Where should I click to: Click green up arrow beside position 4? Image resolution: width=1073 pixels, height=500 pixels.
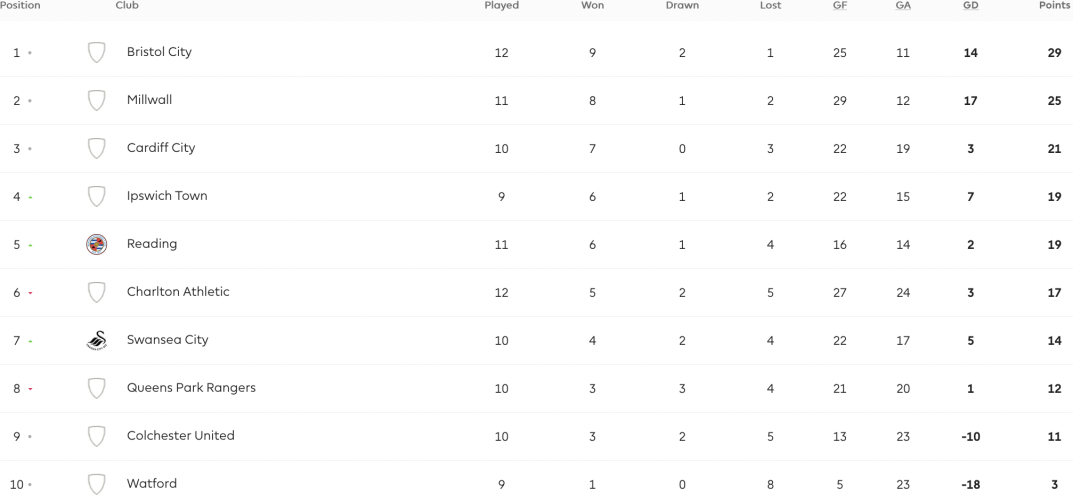click(30, 198)
